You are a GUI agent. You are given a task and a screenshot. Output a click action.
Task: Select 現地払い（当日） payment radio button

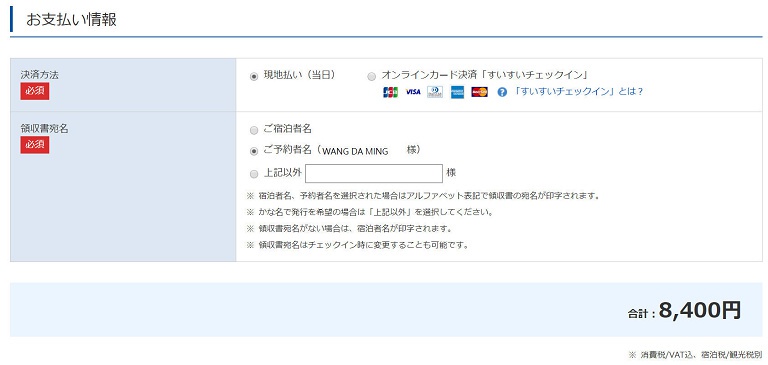point(254,76)
